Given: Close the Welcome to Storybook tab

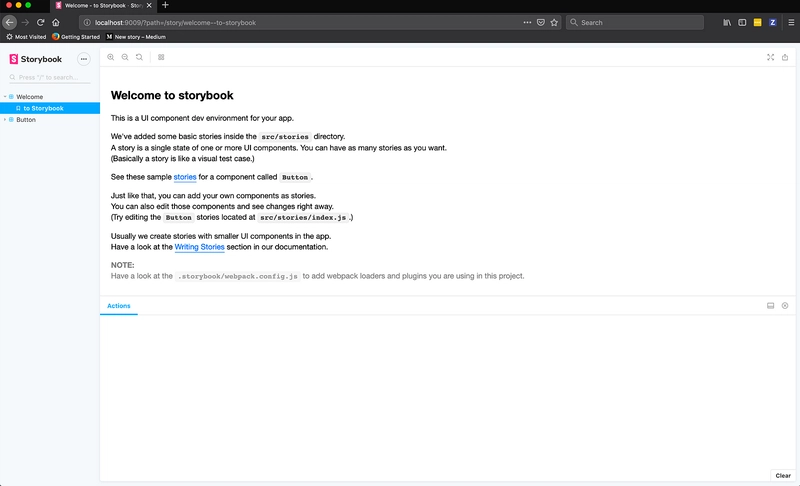Looking at the screenshot, I should [x=149, y=5].
